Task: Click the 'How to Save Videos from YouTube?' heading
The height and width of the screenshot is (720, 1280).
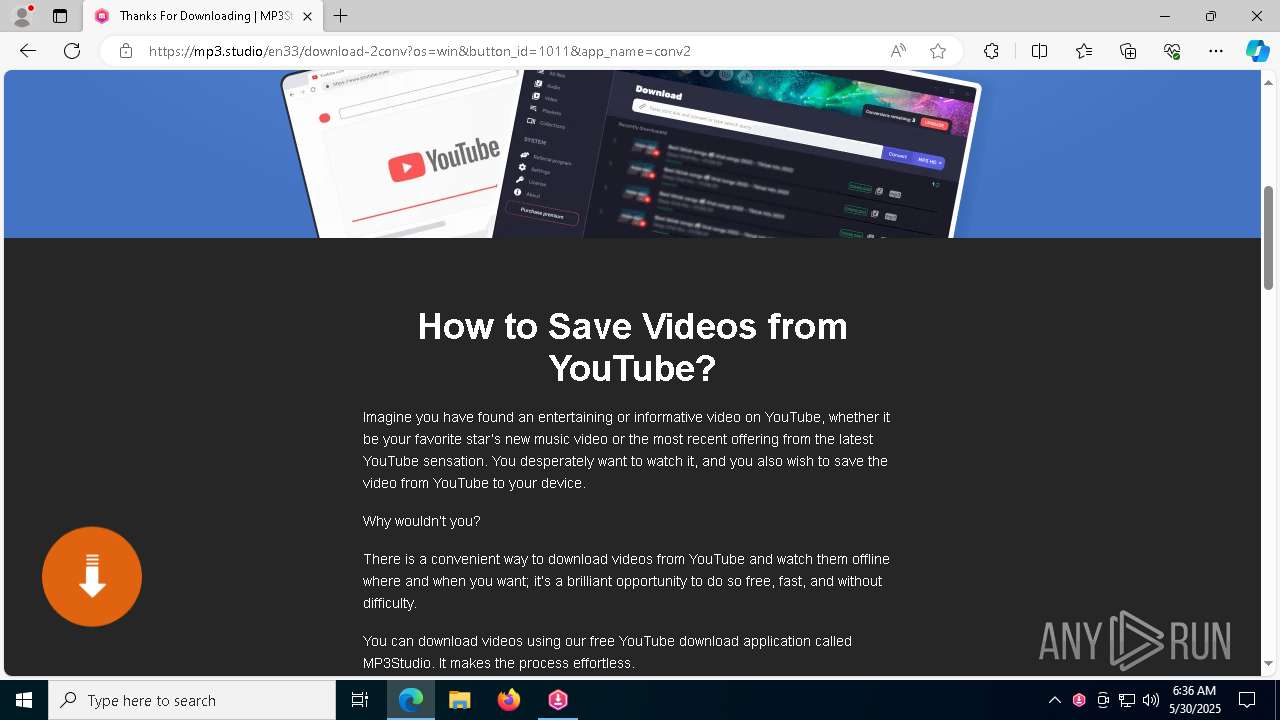Action: click(x=632, y=347)
